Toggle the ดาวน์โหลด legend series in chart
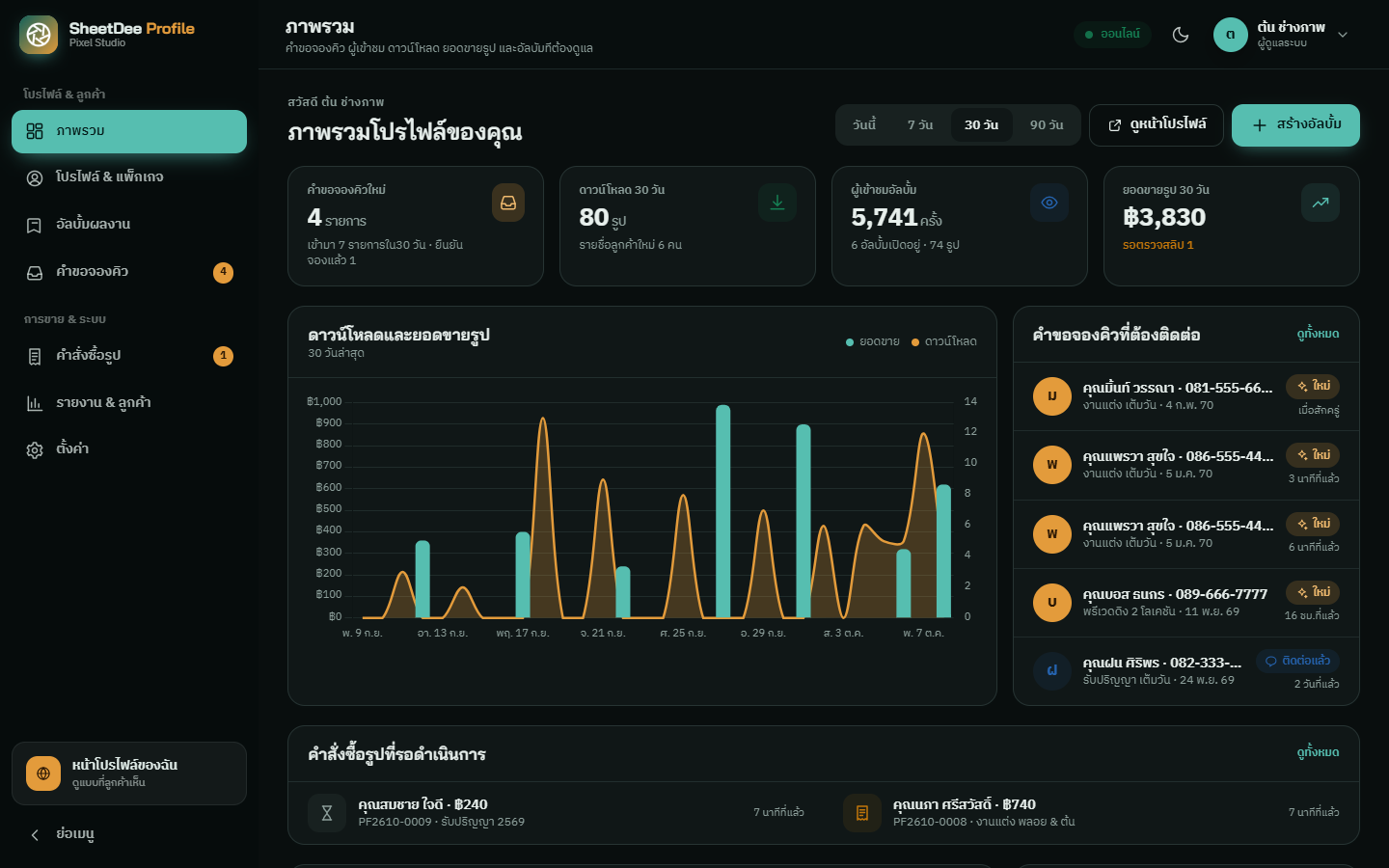 coord(944,341)
